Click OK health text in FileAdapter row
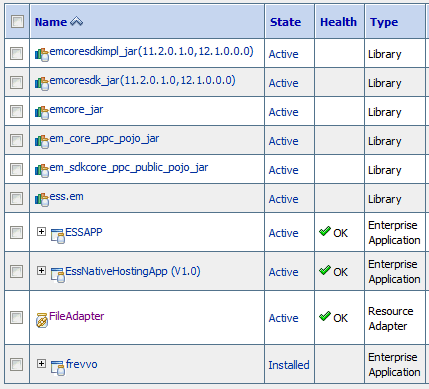 coord(340,318)
